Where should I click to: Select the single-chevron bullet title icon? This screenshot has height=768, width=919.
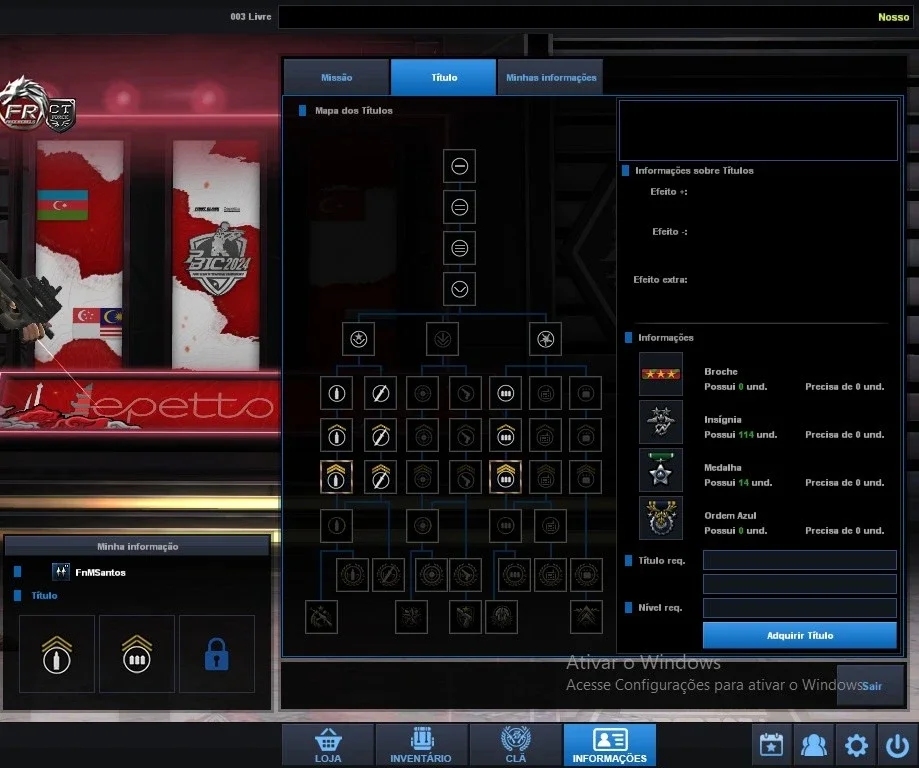(x=336, y=435)
